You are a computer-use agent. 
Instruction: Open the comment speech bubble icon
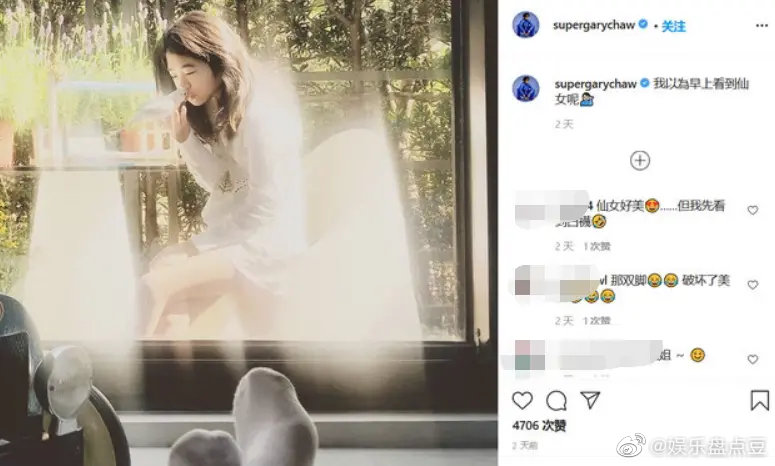point(557,401)
